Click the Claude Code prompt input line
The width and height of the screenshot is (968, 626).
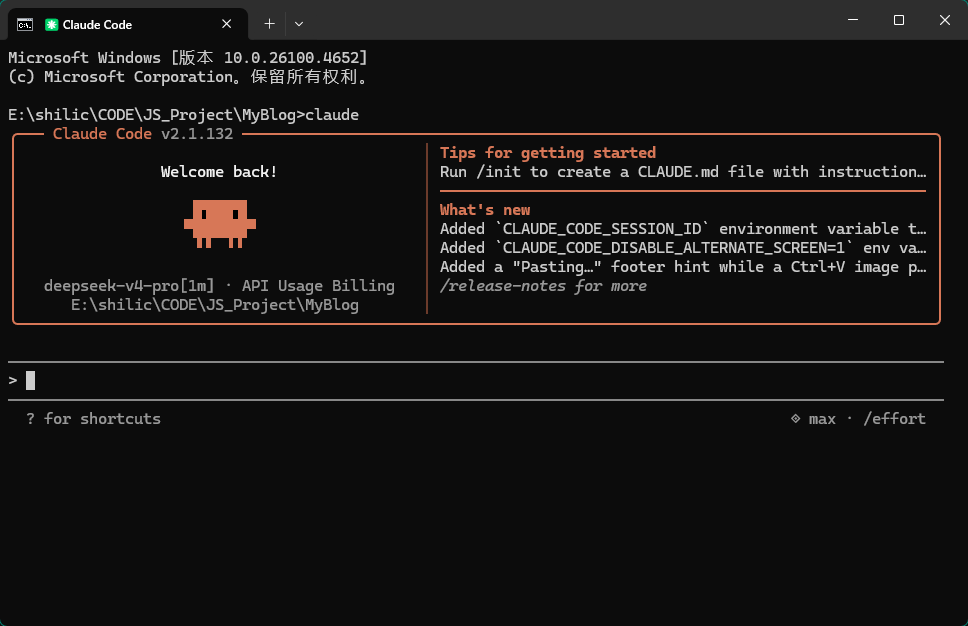click(475, 380)
